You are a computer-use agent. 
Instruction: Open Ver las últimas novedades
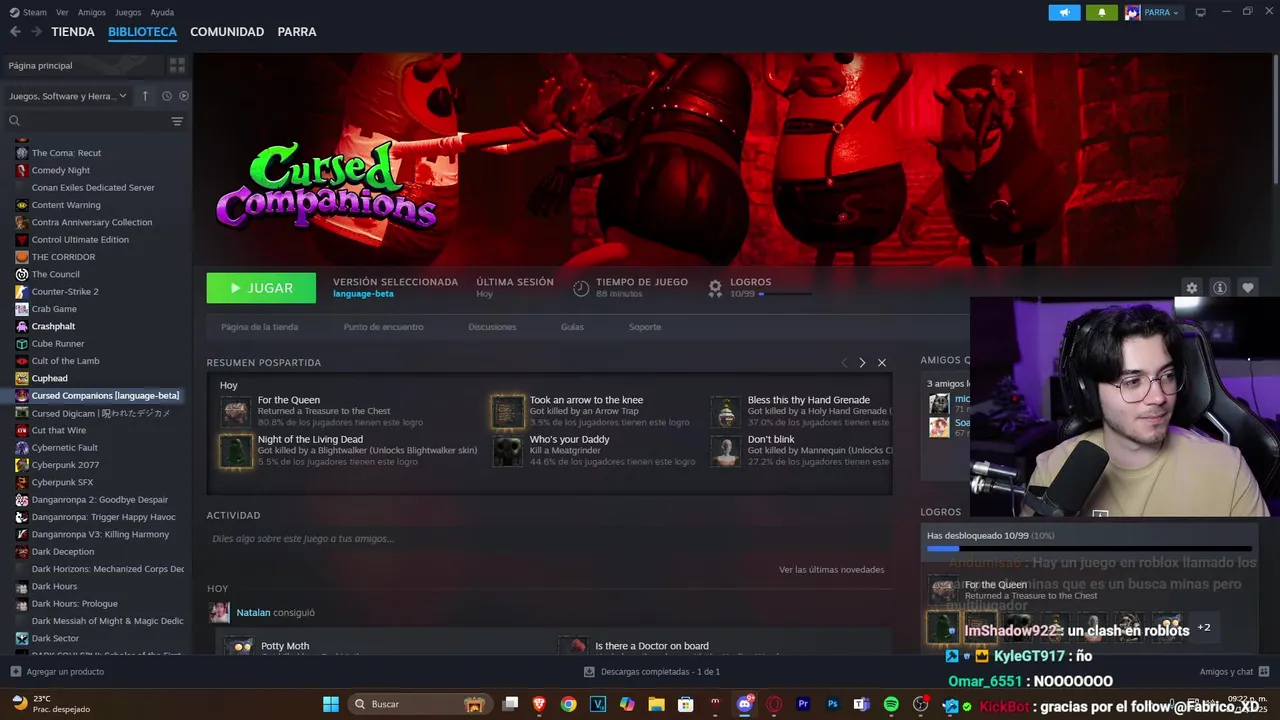click(x=832, y=570)
